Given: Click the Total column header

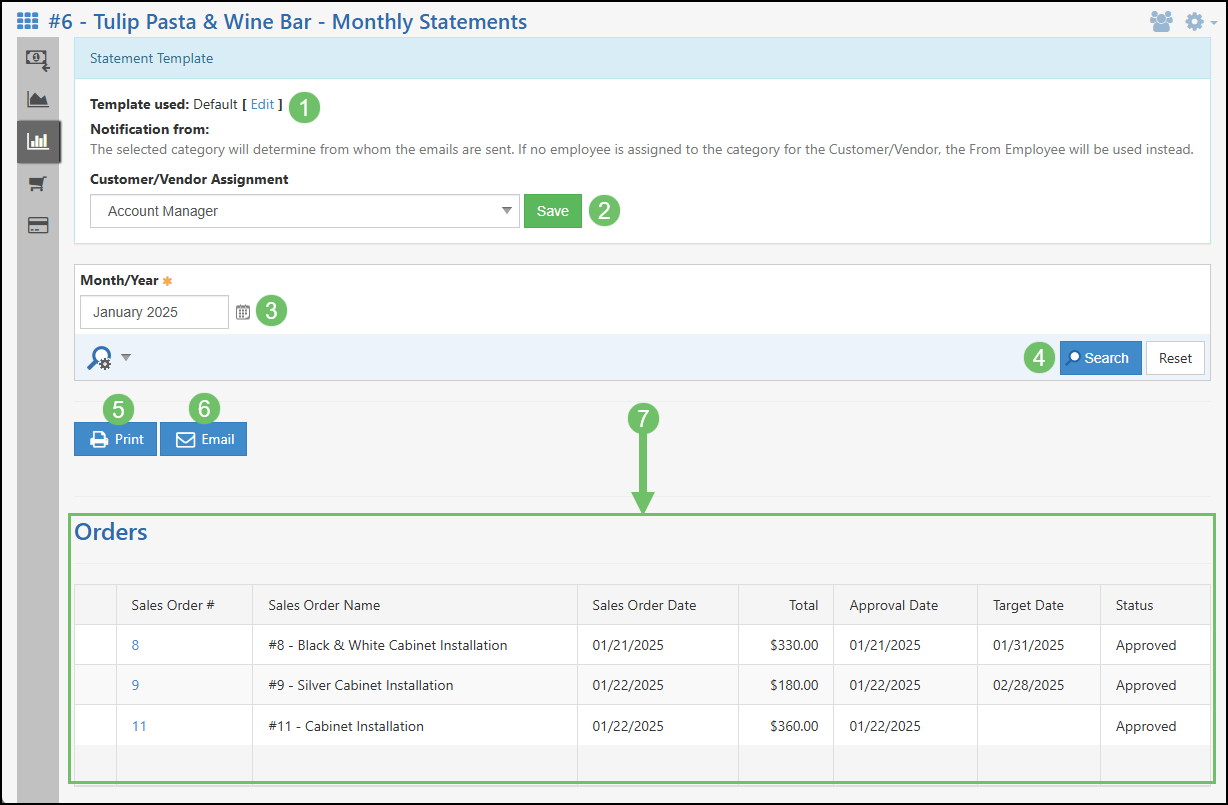Looking at the screenshot, I should tap(786, 605).
